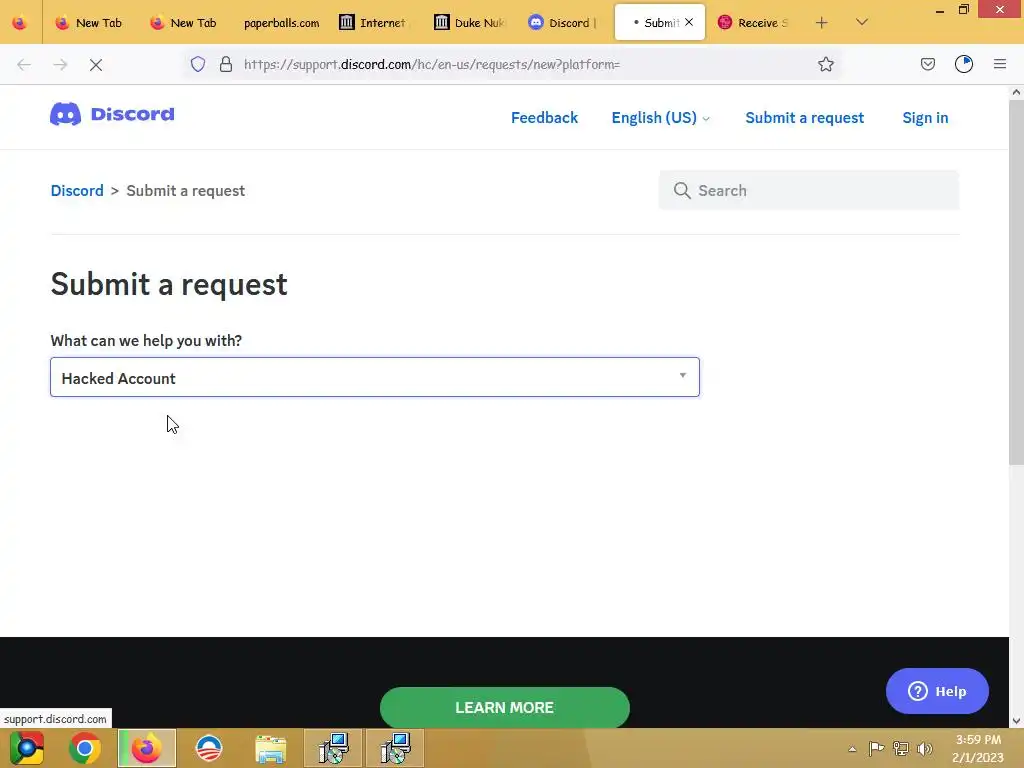This screenshot has width=1024, height=768.
Task: Click the network tray icon
Action: tap(901, 748)
